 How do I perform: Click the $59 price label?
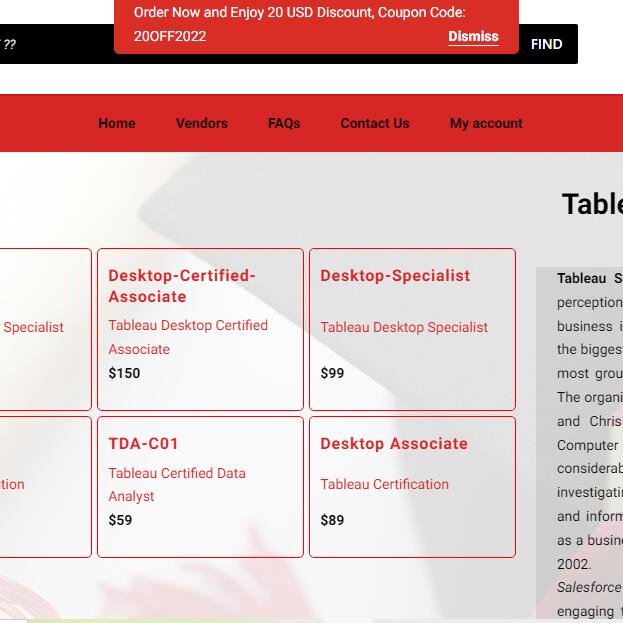tap(120, 520)
